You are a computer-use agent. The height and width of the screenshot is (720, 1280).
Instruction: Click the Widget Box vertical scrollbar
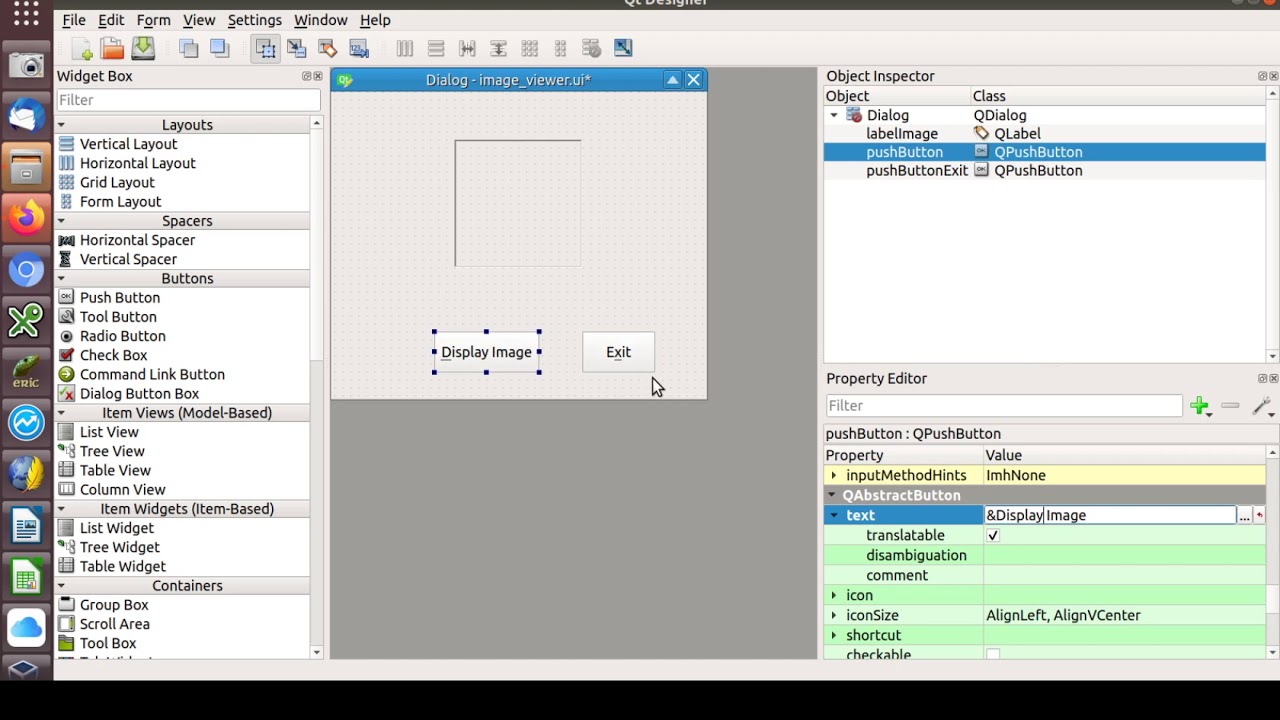pyautogui.click(x=317, y=388)
